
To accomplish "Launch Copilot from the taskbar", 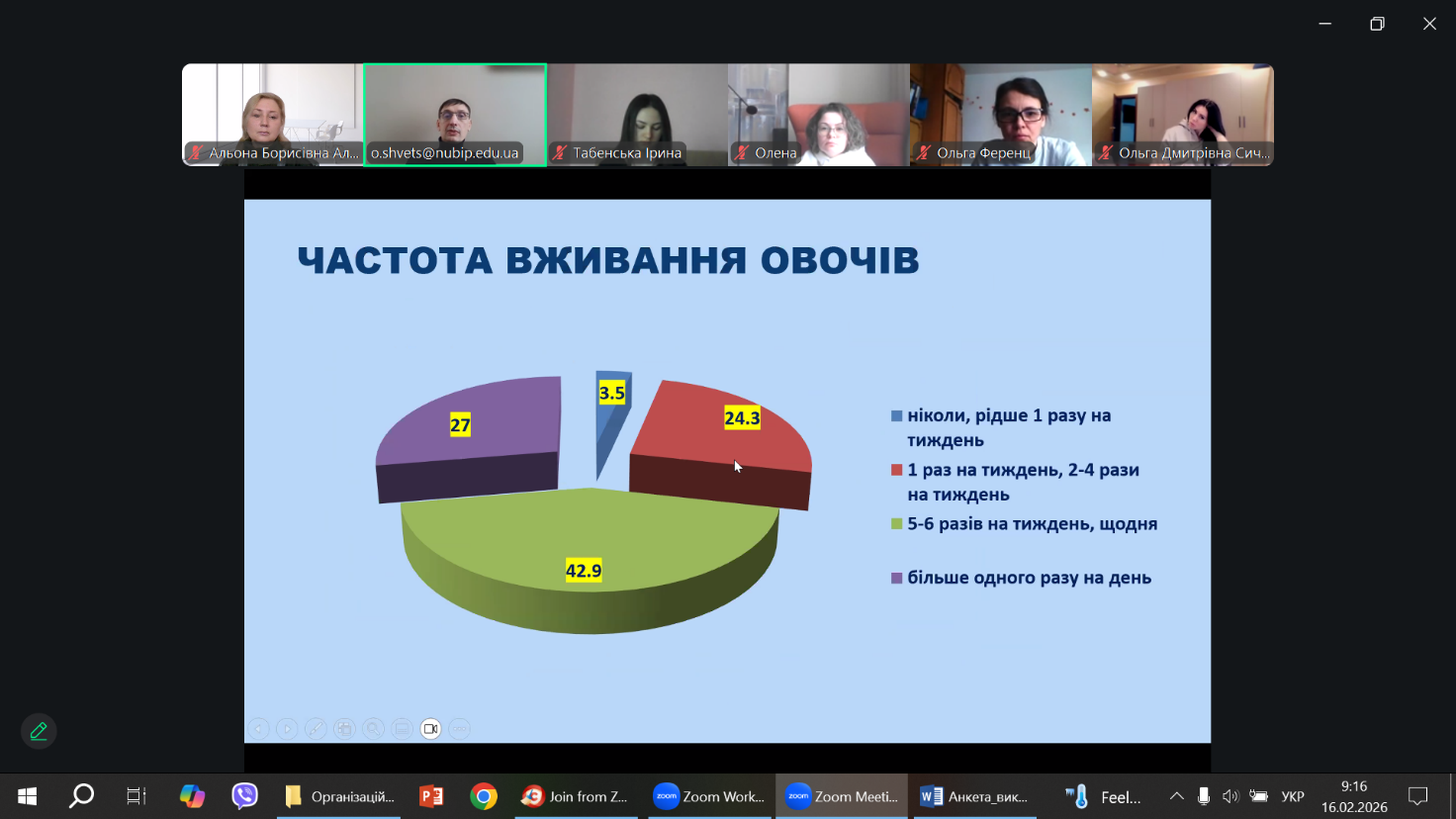I will (192, 796).
